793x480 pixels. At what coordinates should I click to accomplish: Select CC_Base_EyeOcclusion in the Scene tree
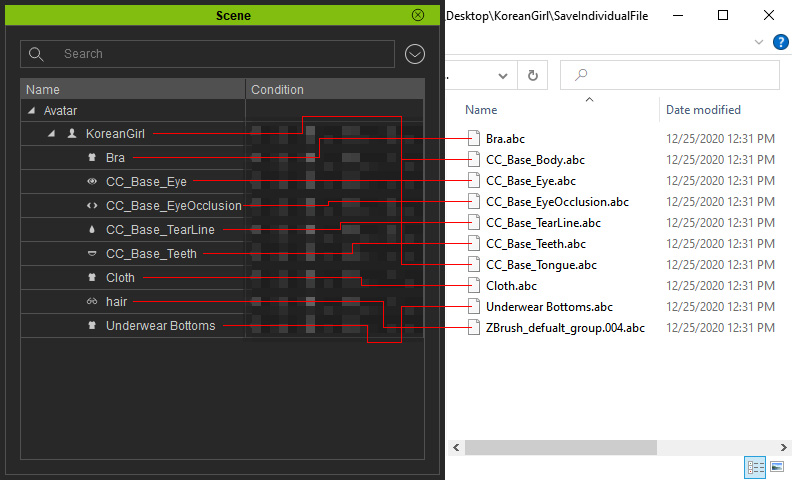(173, 206)
